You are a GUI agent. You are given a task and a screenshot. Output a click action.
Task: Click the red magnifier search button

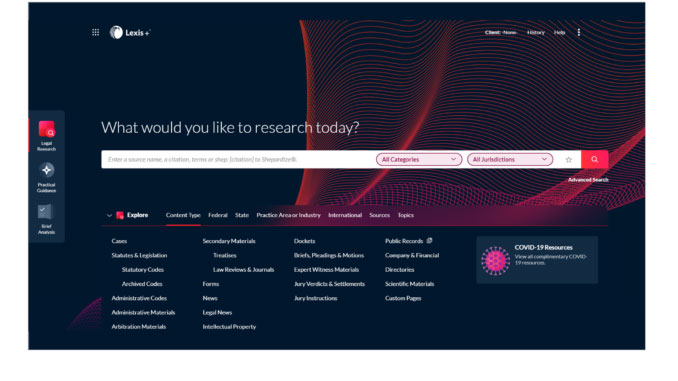(595, 160)
